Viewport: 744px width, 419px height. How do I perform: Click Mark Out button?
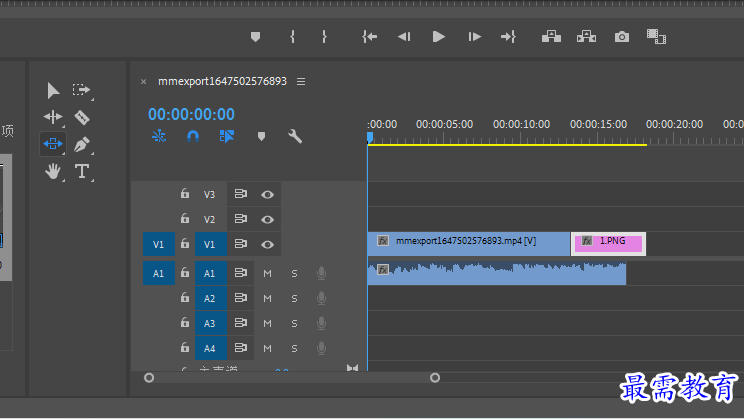[324, 37]
